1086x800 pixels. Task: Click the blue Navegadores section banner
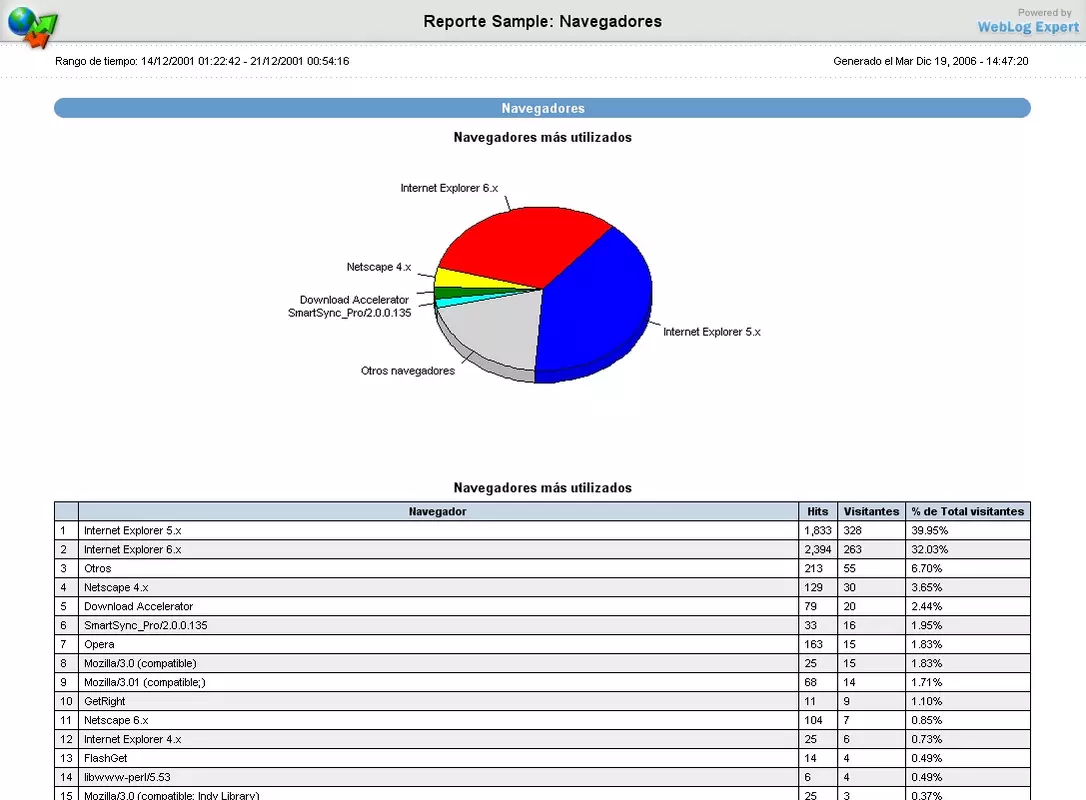click(542, 108)
